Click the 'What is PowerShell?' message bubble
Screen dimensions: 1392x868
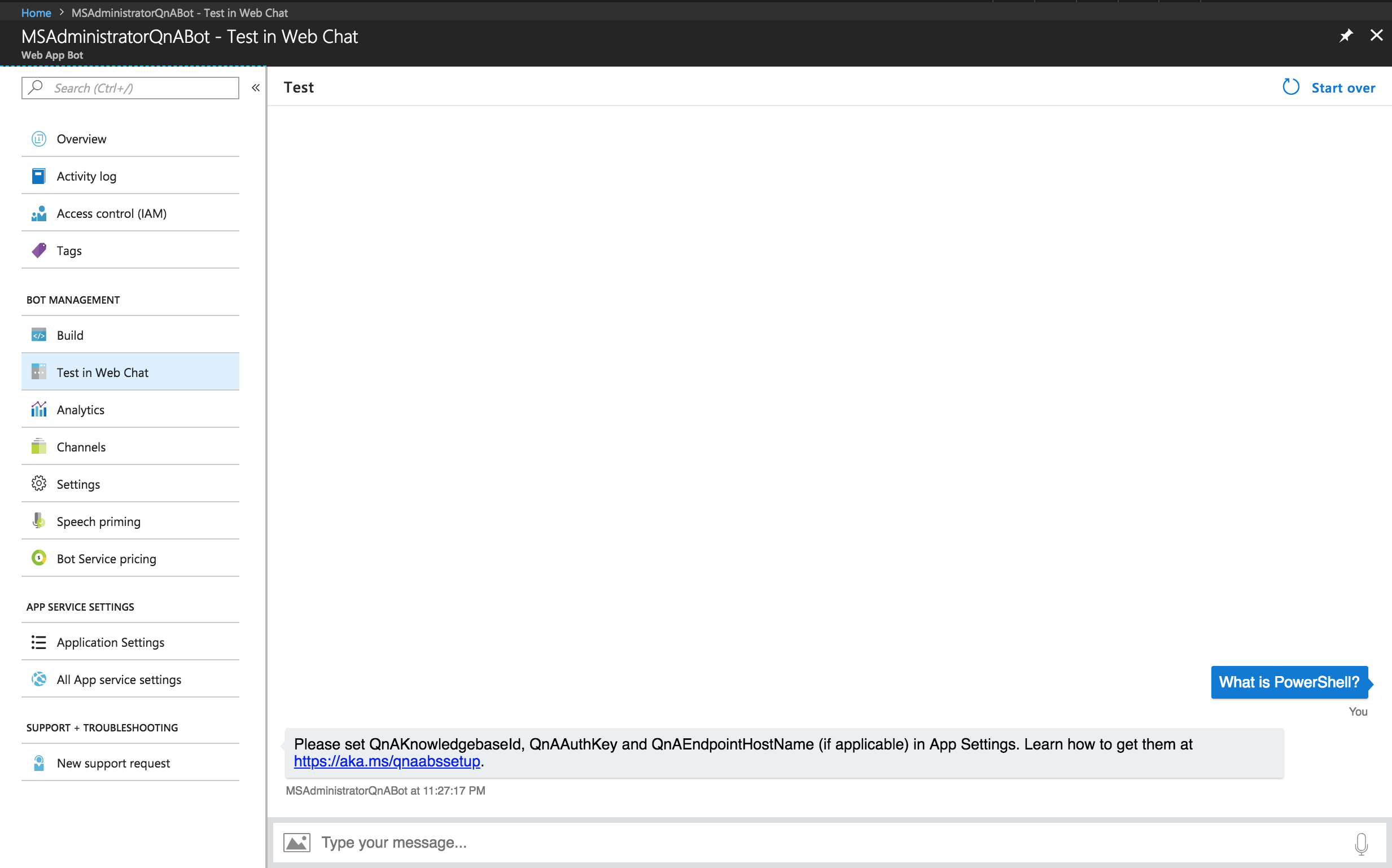point(1289,682)
